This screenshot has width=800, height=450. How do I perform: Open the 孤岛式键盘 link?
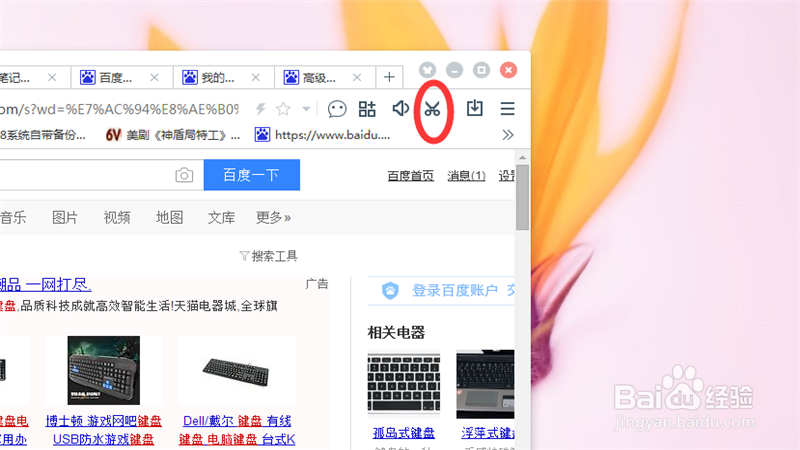[404, 433]
